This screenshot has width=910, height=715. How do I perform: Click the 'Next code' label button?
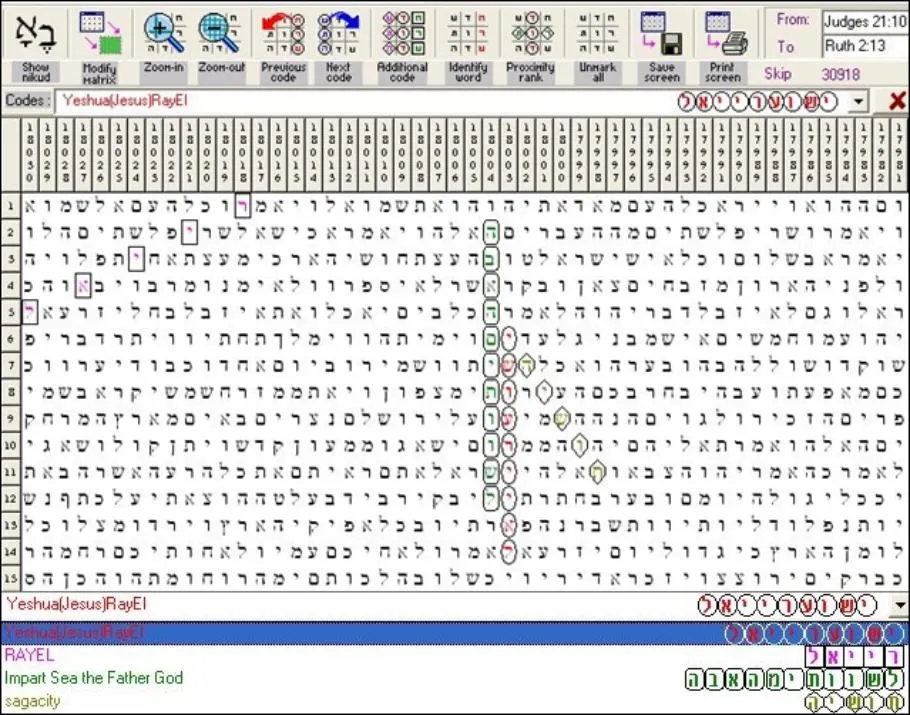(x=339, y=73)
